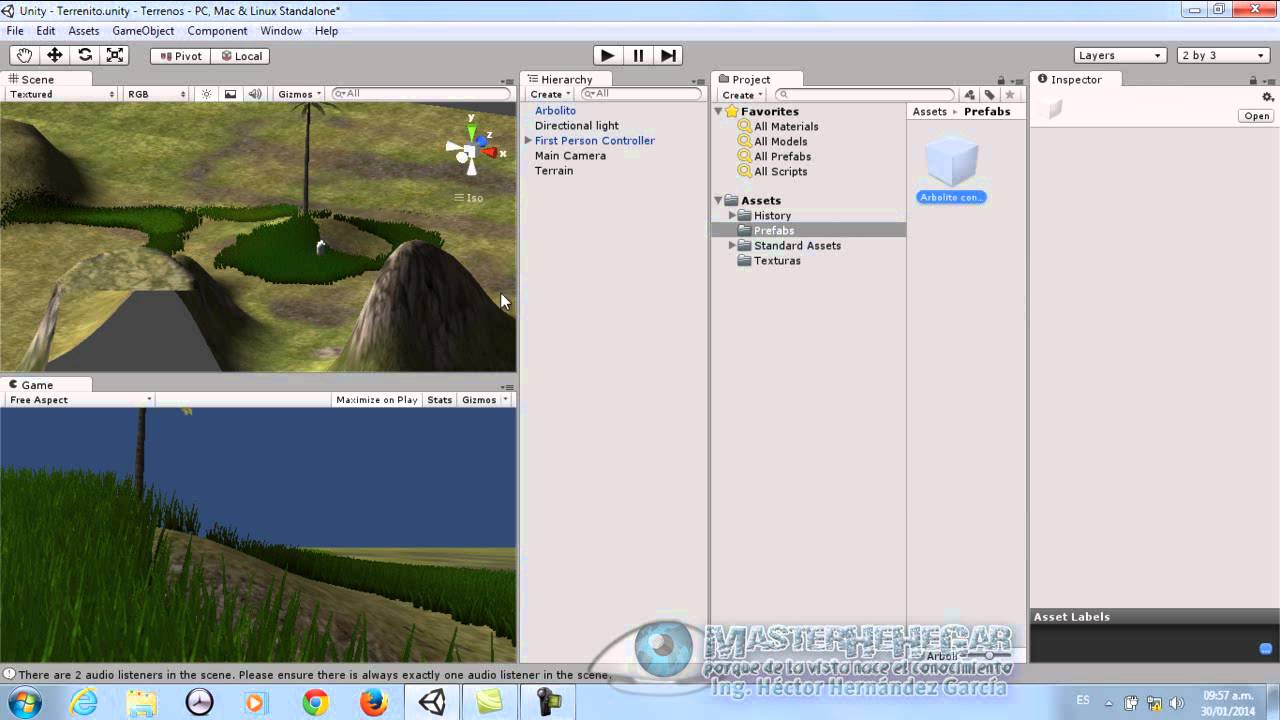The width and height of the screenshot is (1280, 720).
Task: Toggle scene audio speaker icon
Action: [x=255, y=94]
